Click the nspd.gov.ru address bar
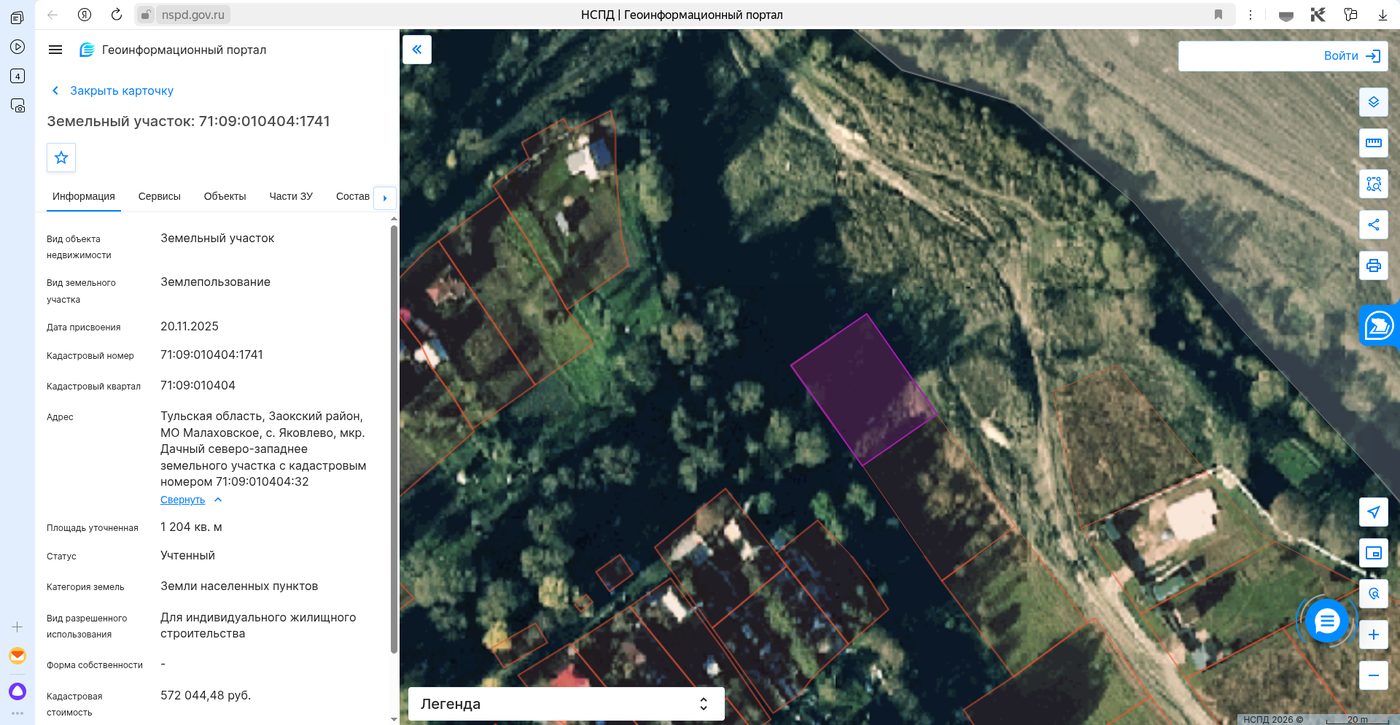 point(195,14)
